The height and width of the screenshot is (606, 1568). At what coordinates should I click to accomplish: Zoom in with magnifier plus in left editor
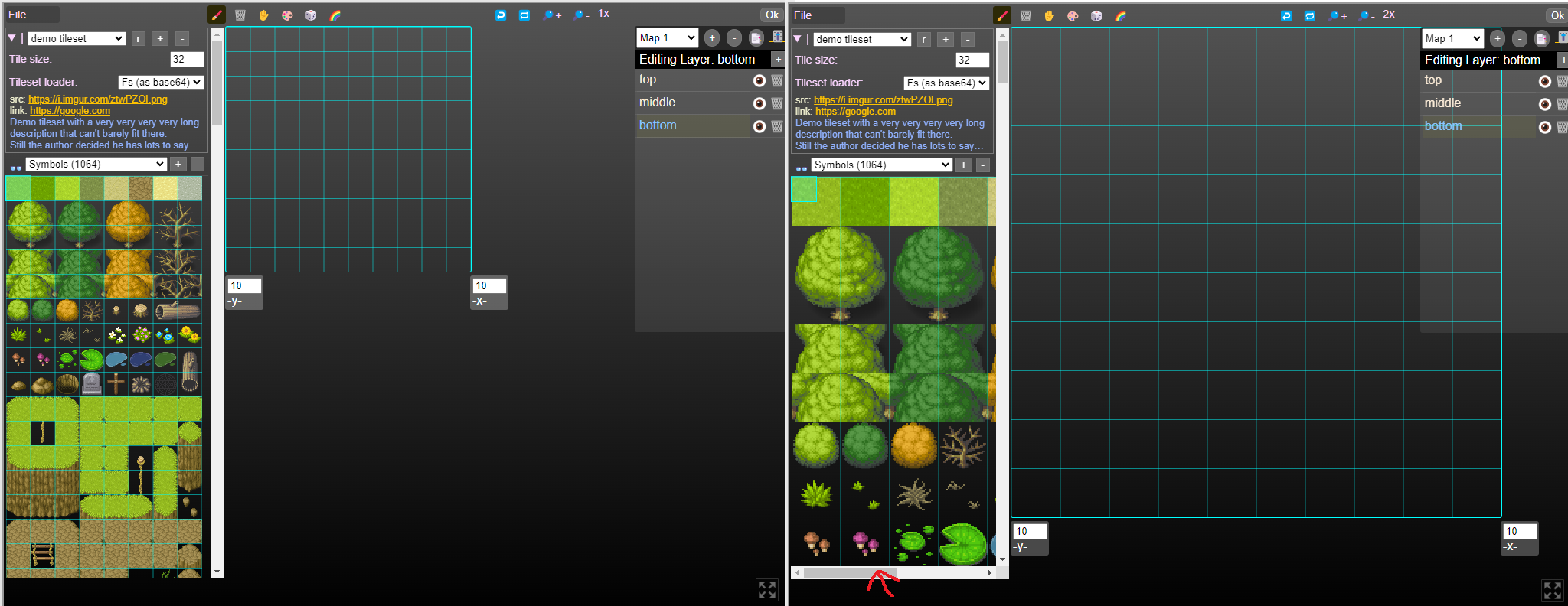pos(552,15)
